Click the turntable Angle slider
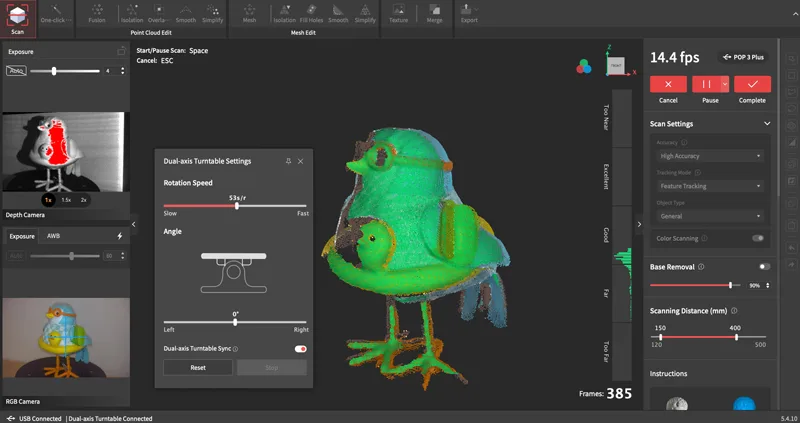Viewport: 800px width, 423px height. pyautogui.click(x=235, y=322)
